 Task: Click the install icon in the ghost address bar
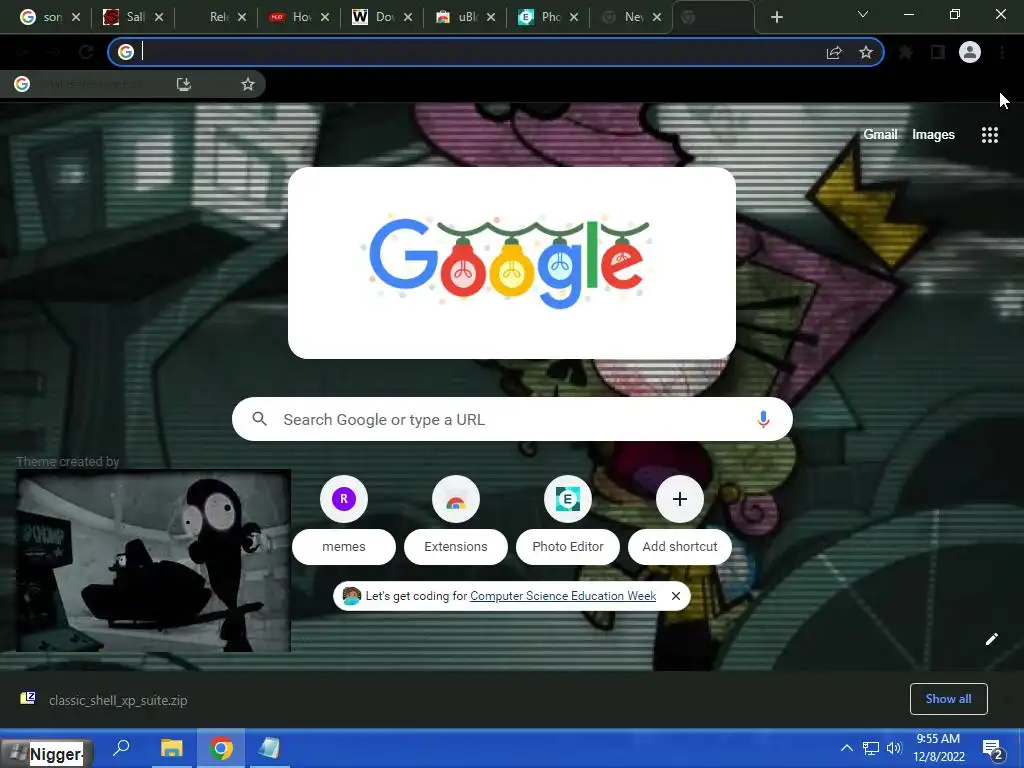point(184,84)
